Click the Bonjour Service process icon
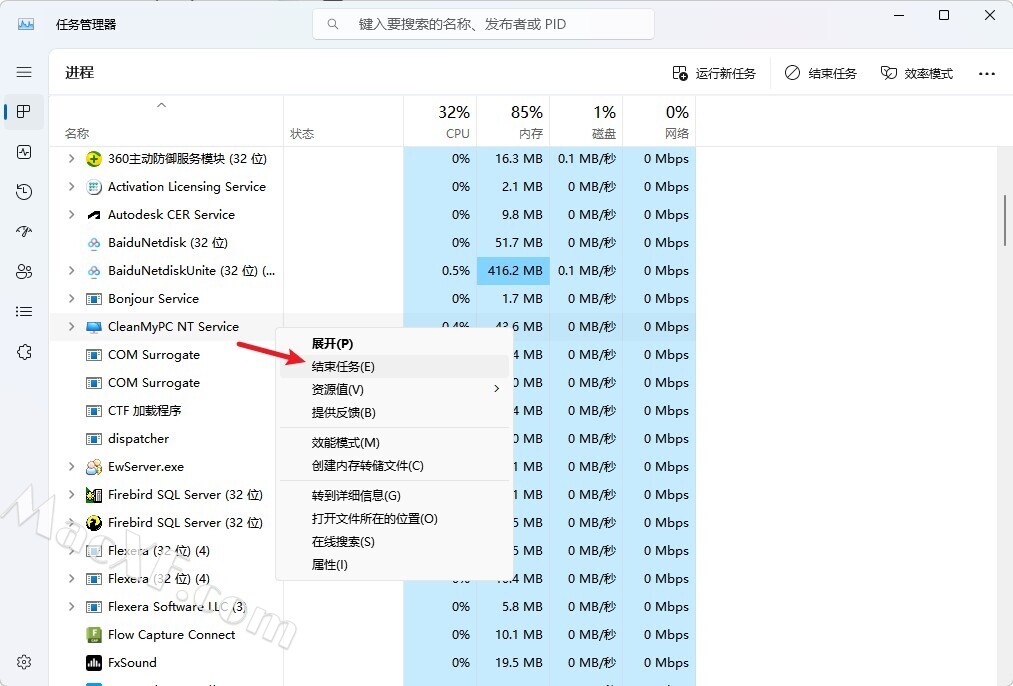This screenshot has width=1013, height=686. click(94, 299)
